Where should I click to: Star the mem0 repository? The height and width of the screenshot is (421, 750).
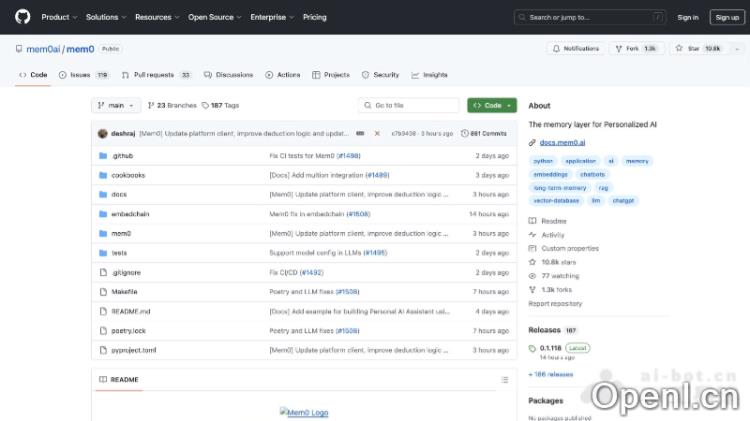click(x=697, y=48)
